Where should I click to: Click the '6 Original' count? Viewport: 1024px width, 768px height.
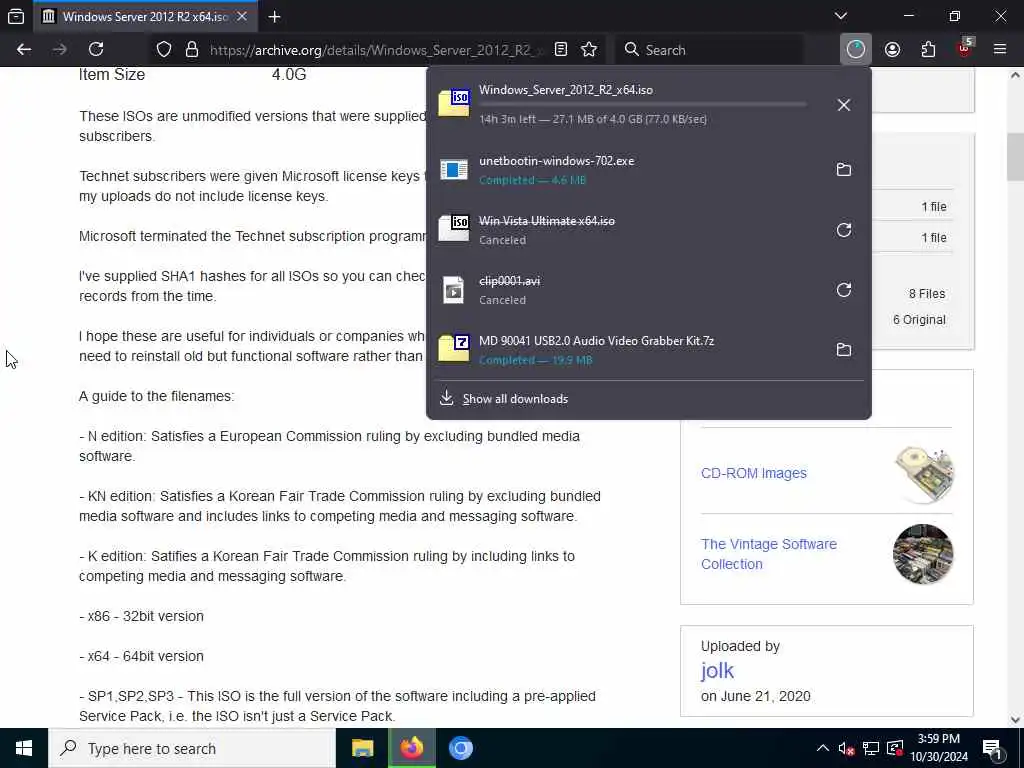[x=919, y=319]
